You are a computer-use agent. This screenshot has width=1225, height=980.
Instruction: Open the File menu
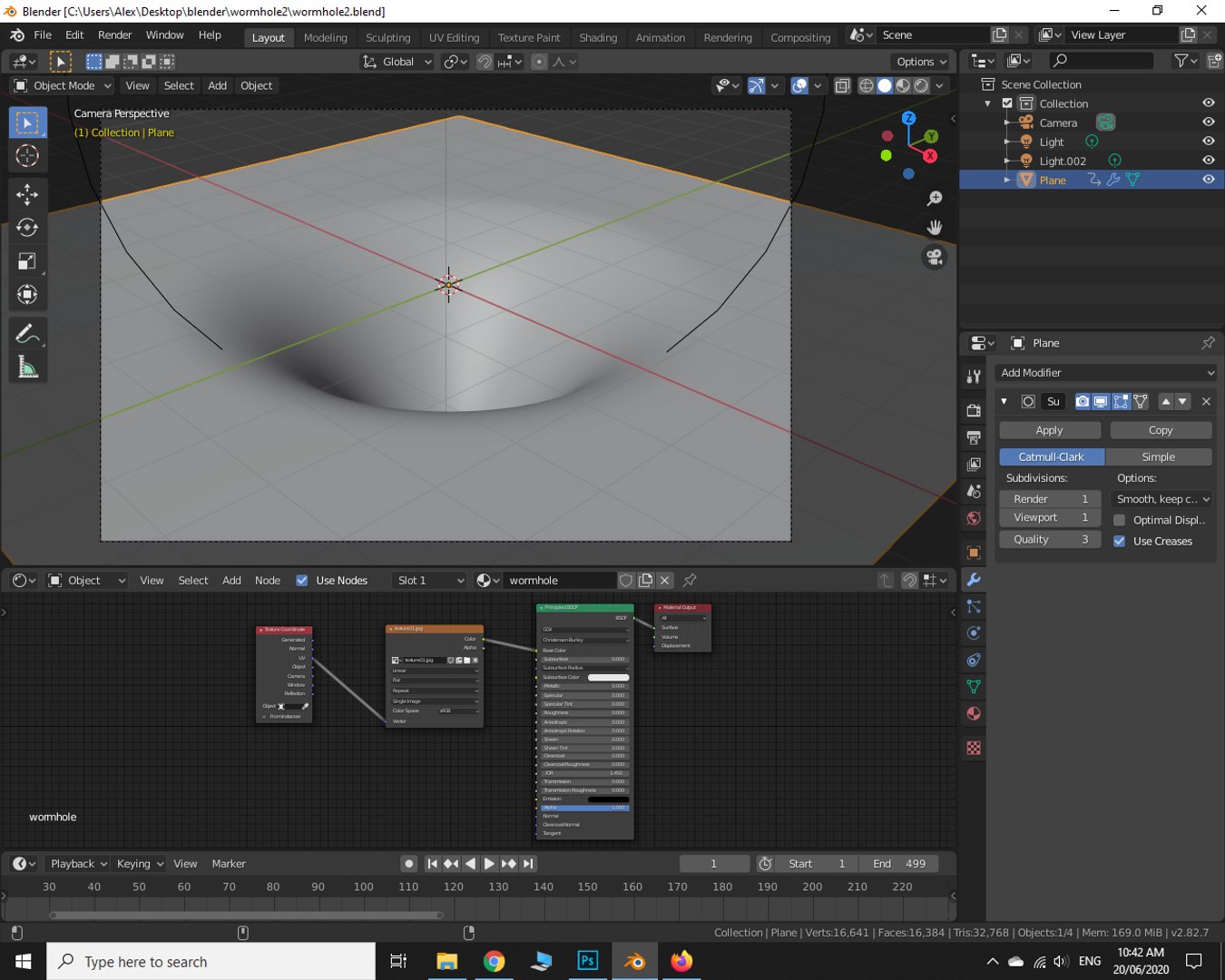pos(43,34)
